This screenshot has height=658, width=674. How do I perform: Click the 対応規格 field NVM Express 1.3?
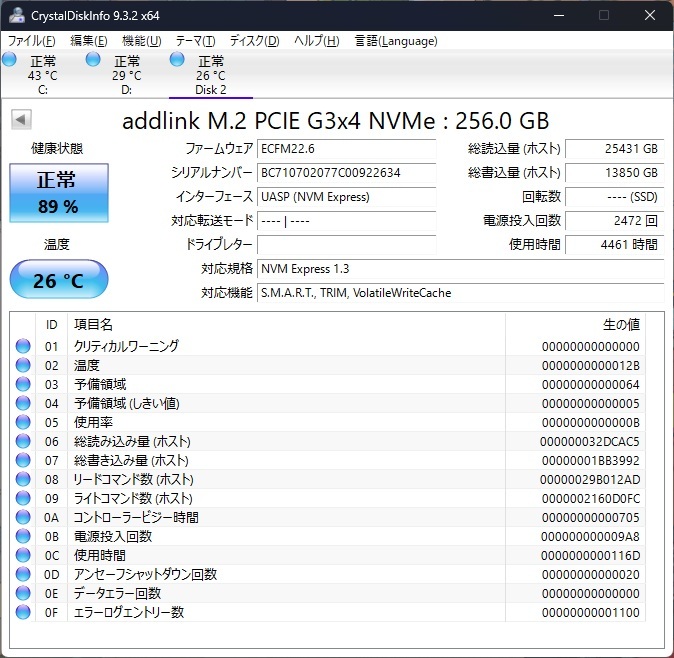461,269
